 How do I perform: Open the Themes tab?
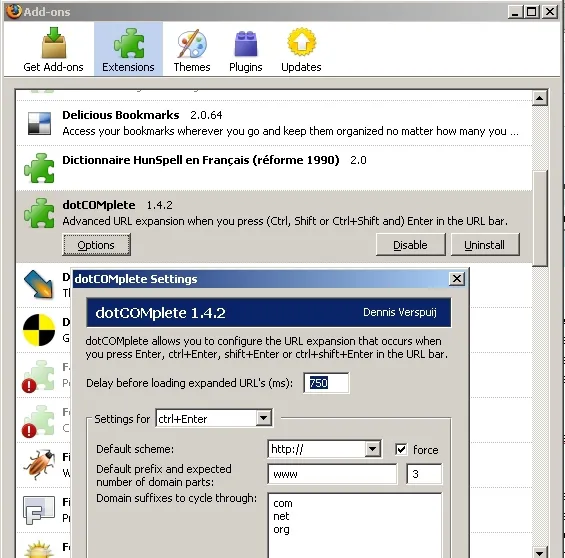click(x=192, y=49)
